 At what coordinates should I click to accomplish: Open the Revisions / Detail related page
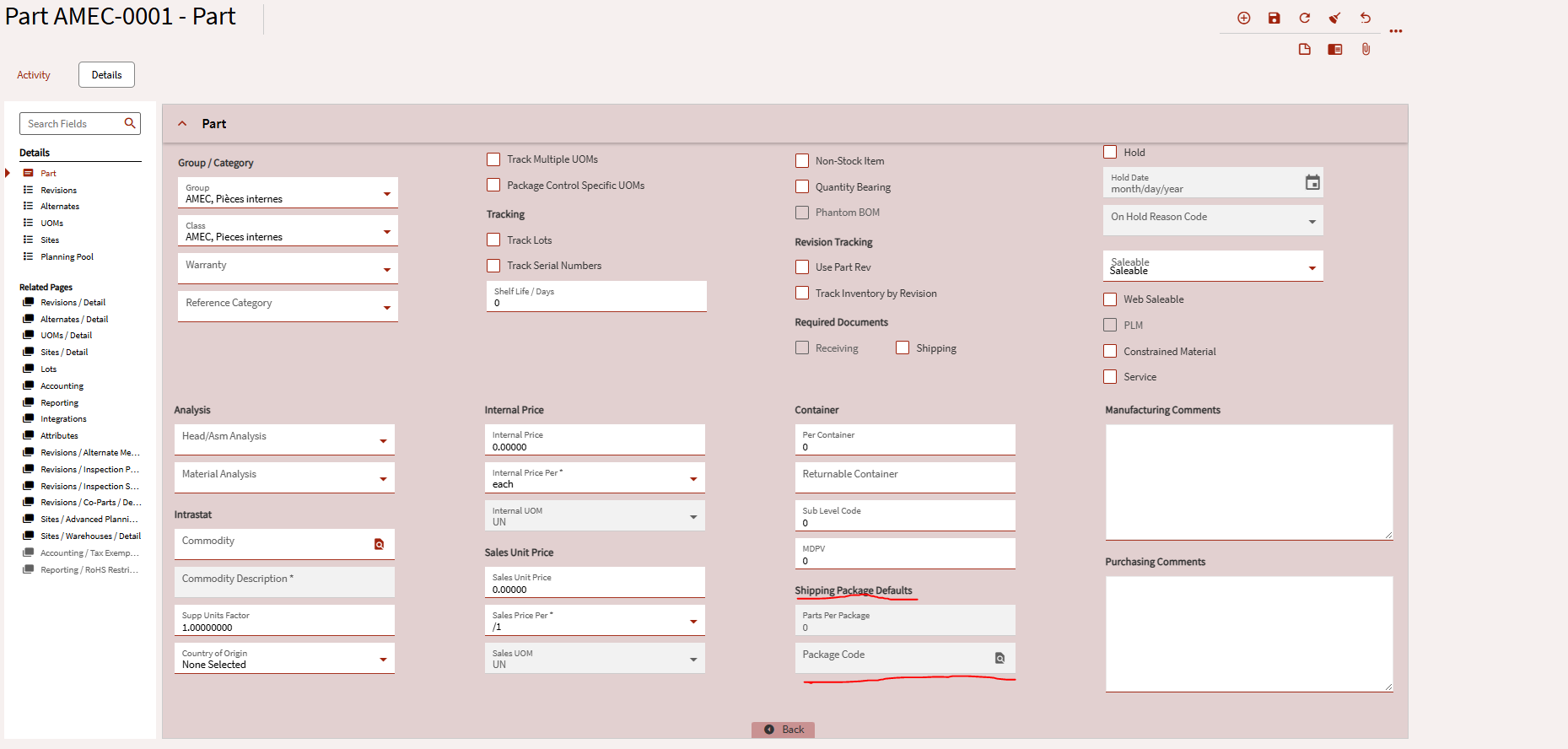[73, 302]
